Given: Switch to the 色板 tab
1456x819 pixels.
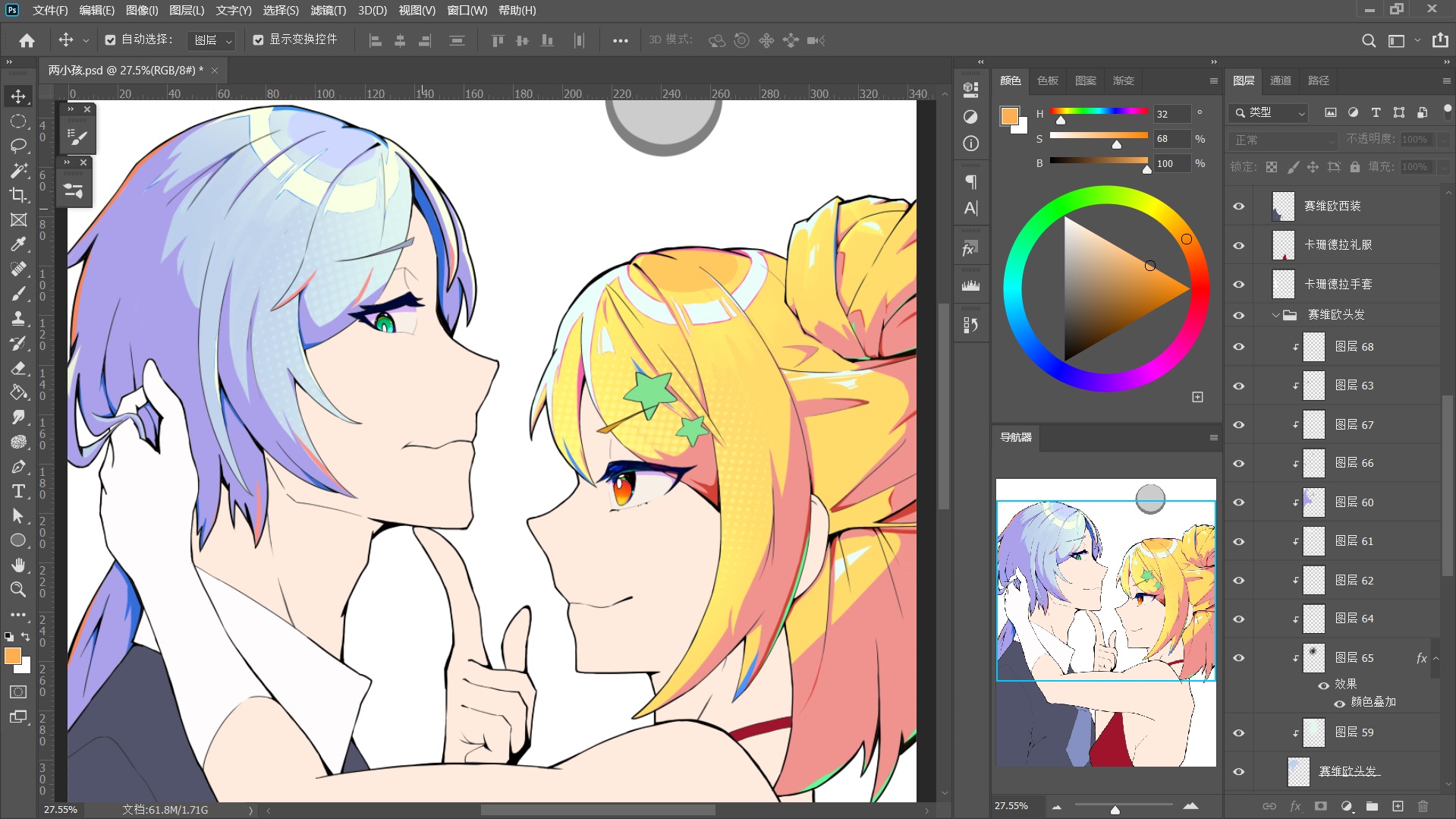Looking at the screenshot, I should click(1048, 80).
